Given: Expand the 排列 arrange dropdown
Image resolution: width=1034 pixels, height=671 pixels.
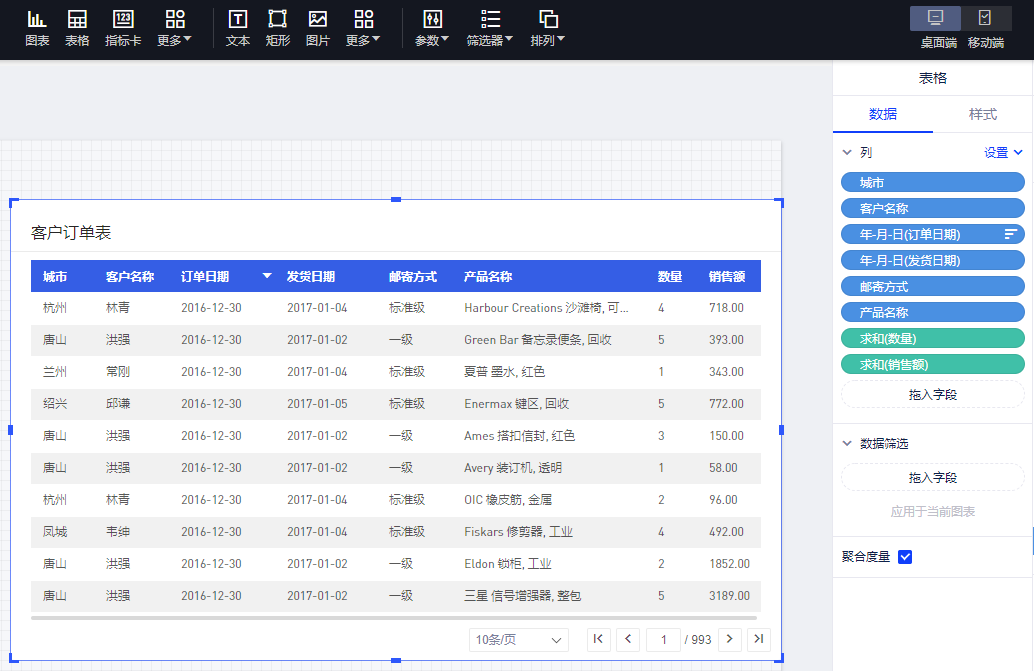Looking at the screenshot, I should point(548,28).
